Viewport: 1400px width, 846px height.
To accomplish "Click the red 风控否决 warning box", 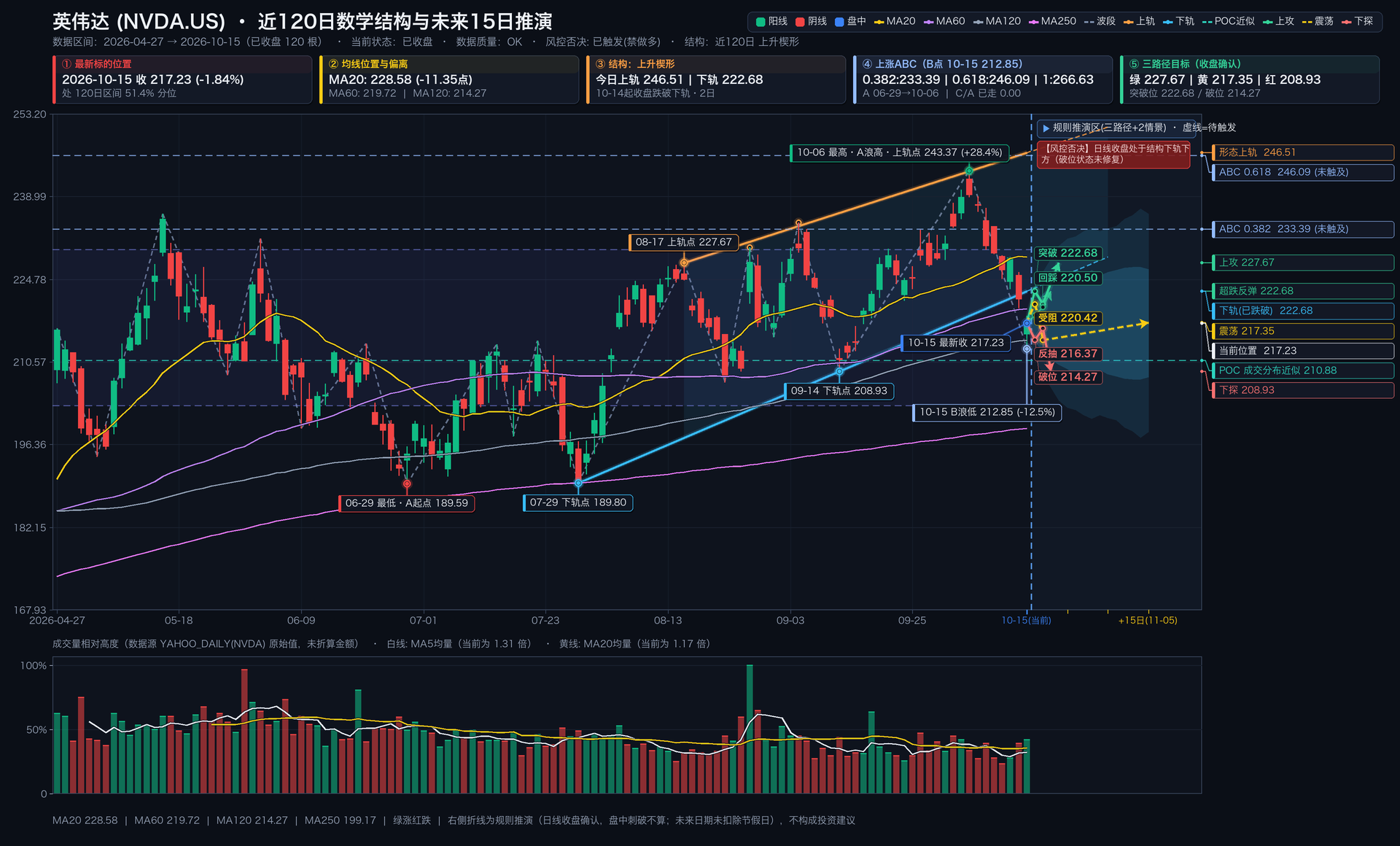I will (x=1113, y=155).
